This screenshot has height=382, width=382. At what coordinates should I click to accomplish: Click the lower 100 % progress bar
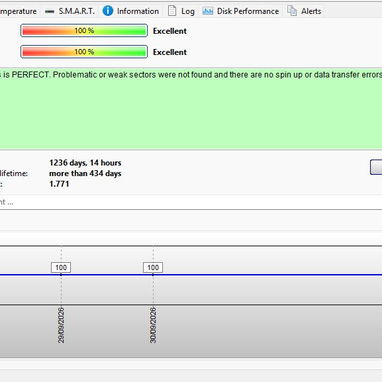(84, 52)
